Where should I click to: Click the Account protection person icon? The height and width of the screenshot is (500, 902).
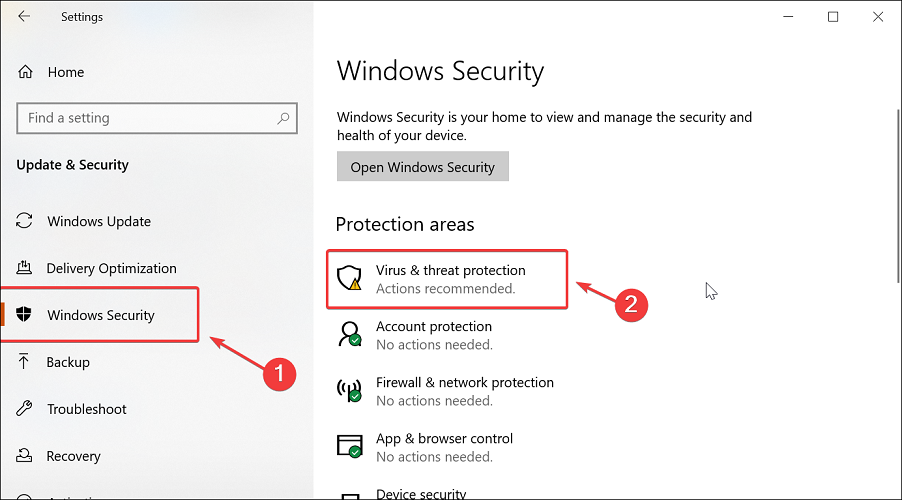(x=349, y=334)
